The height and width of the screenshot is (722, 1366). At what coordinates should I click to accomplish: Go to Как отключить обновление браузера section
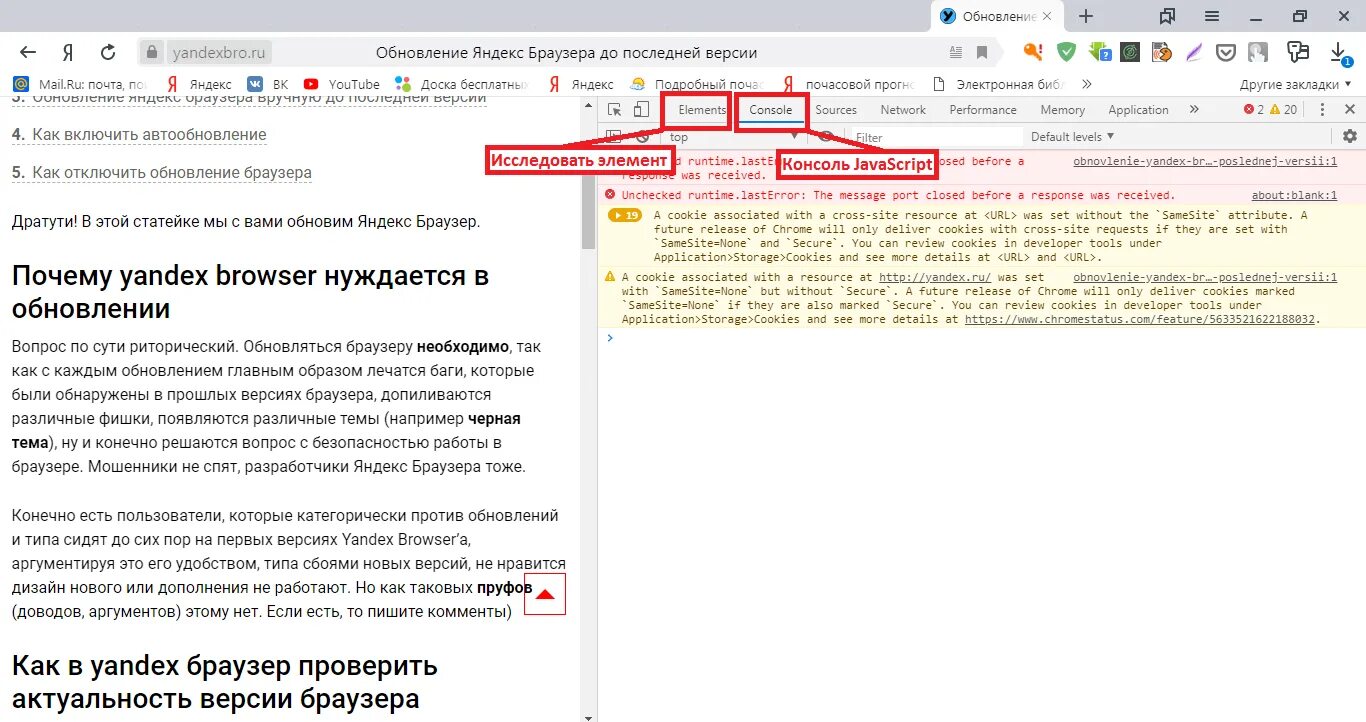(171, 173)
